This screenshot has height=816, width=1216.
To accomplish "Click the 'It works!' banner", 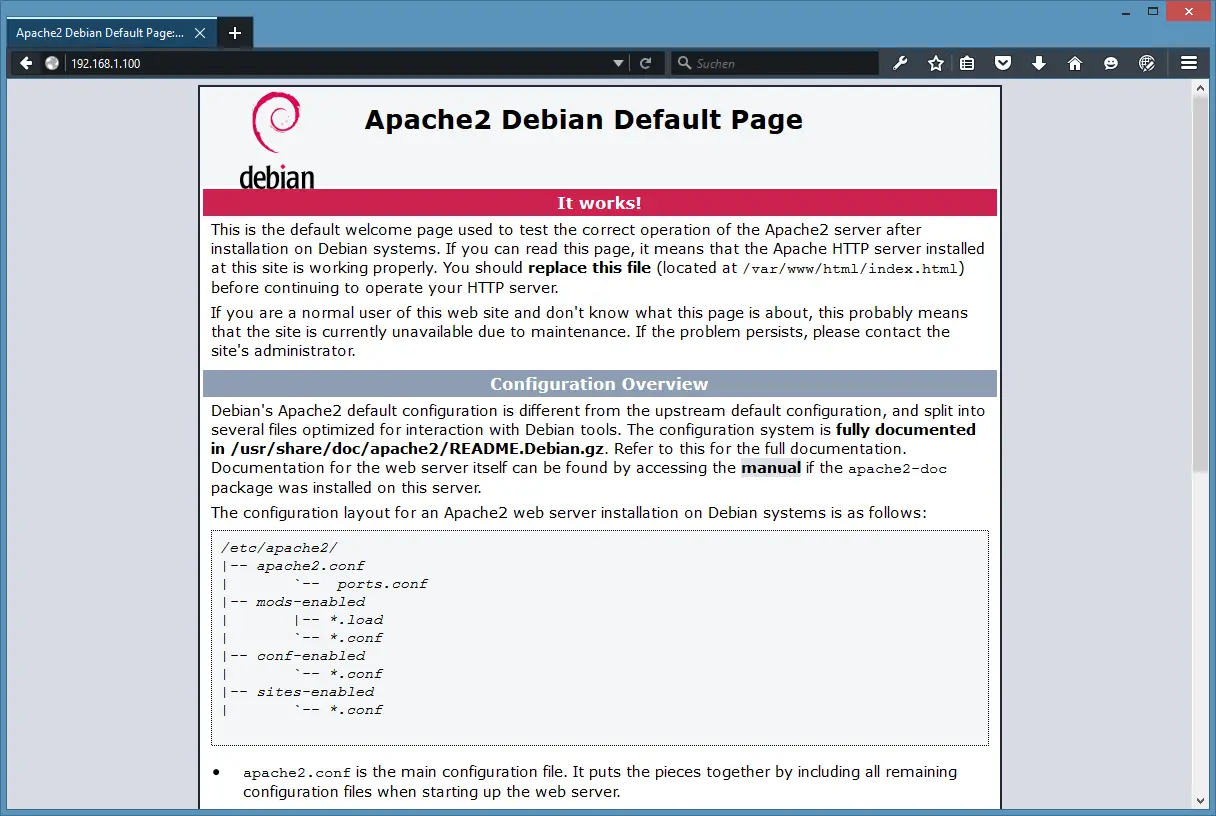I will click(x=600, y=203).
